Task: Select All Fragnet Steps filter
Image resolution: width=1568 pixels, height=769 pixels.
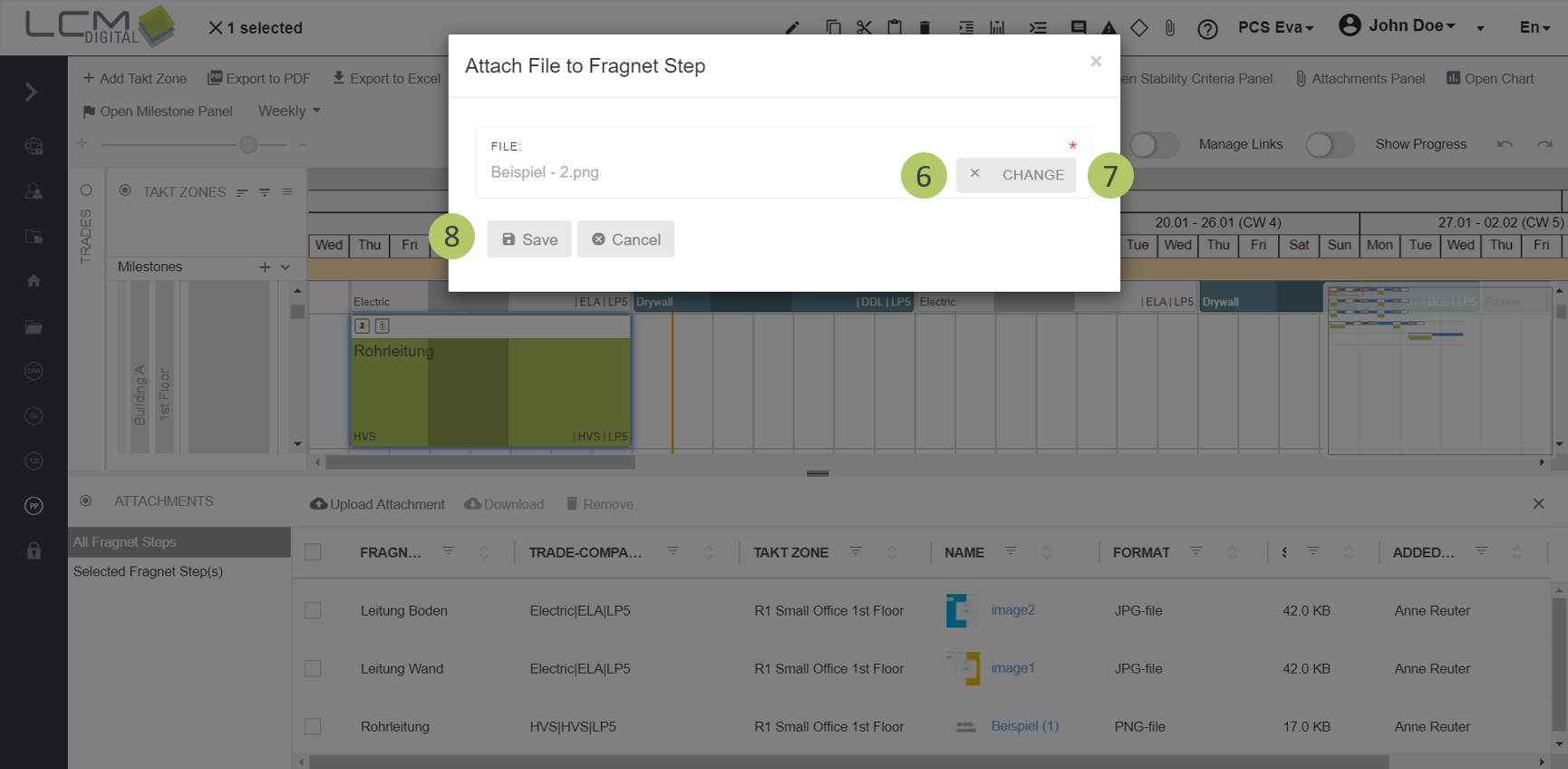Action: point(125,542)
